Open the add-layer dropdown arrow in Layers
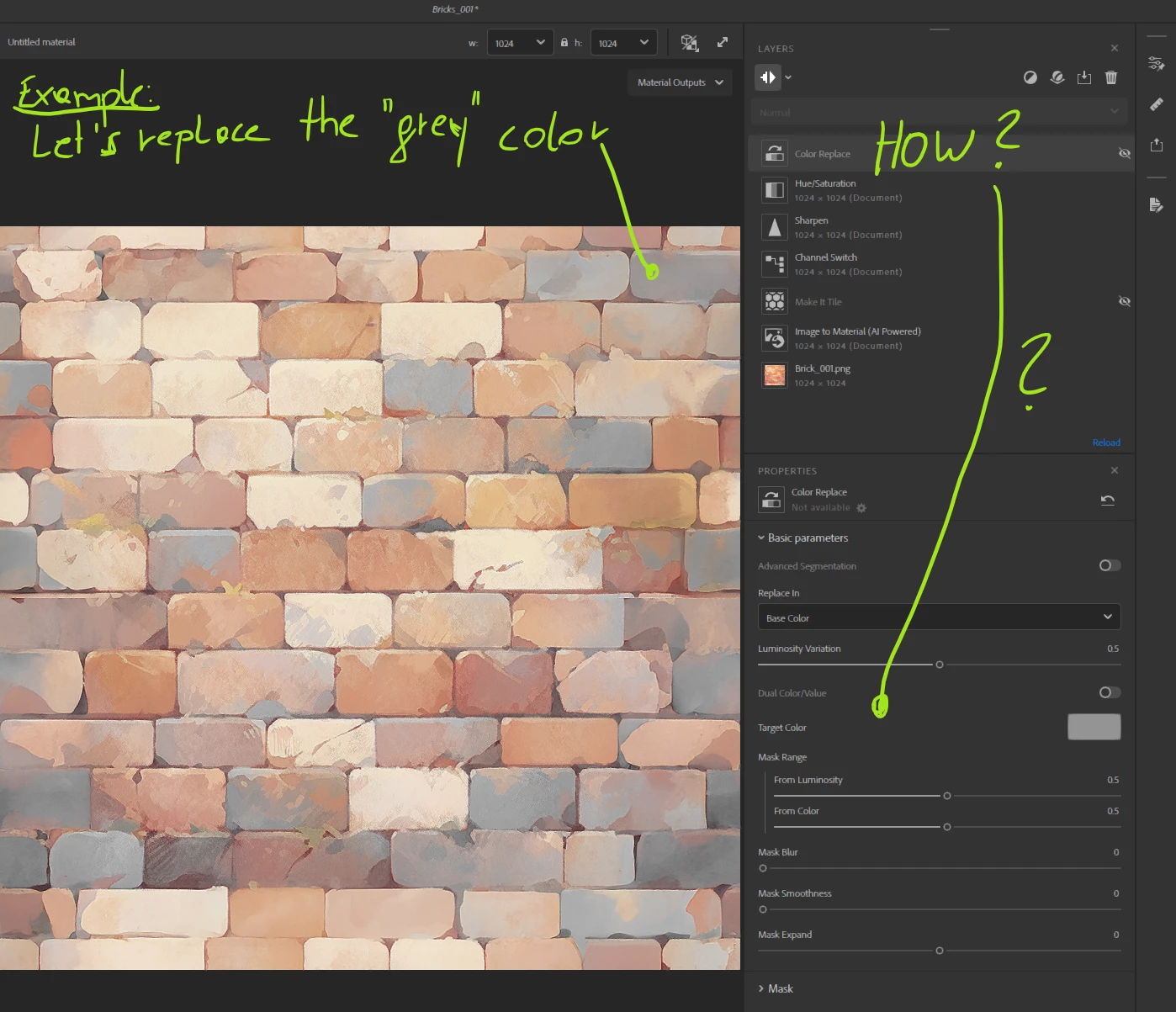Viewport: 1176px width, 1012px height. coord(788,77)
